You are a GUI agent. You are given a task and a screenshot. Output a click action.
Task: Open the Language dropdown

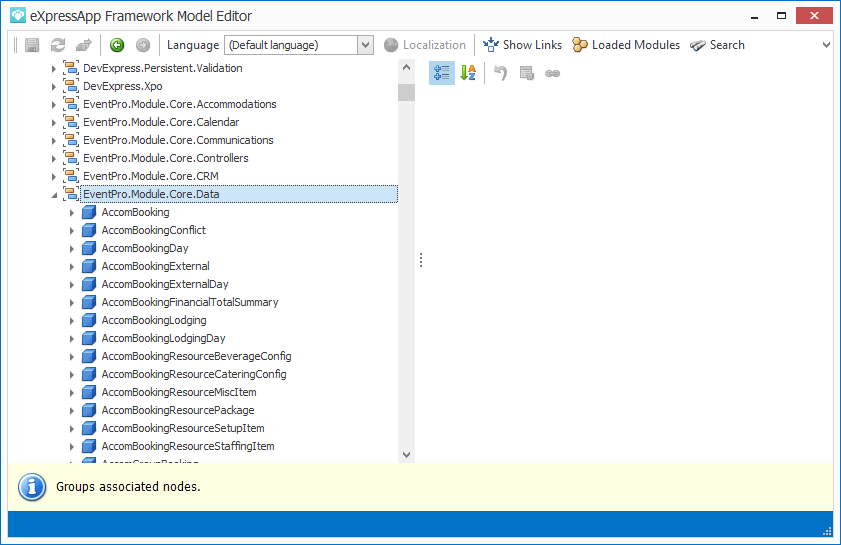[x=365, y=45]
